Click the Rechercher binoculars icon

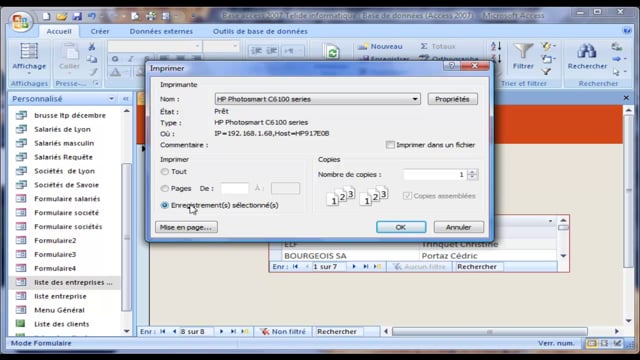[587, 56]
